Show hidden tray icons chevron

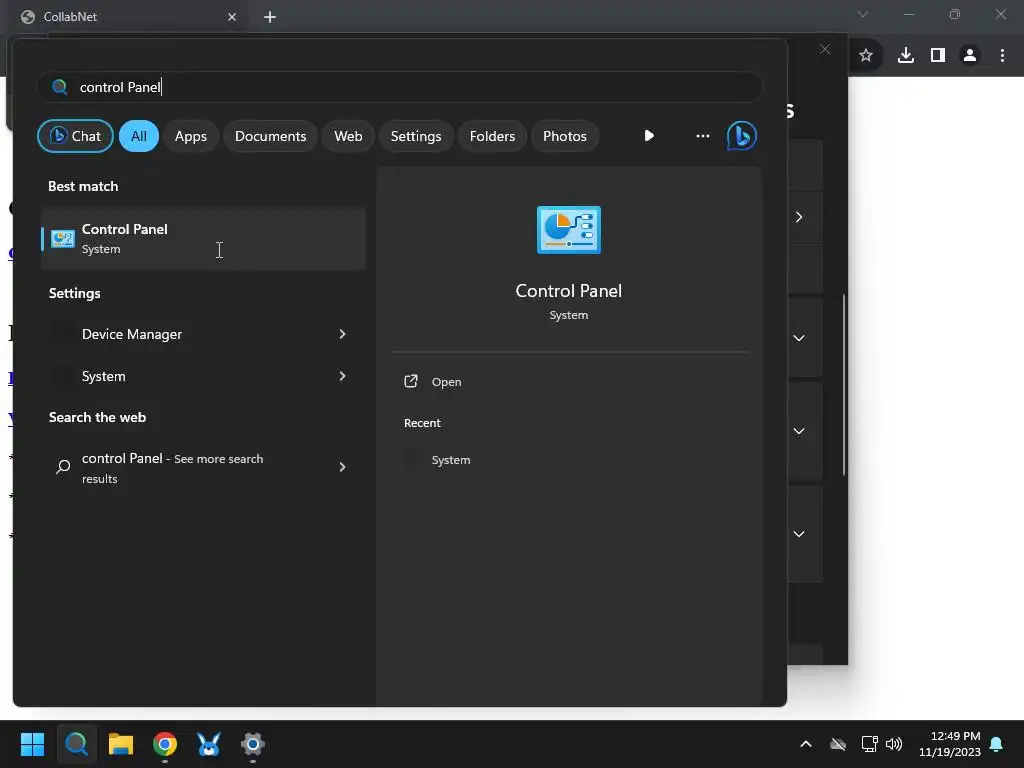806,744
